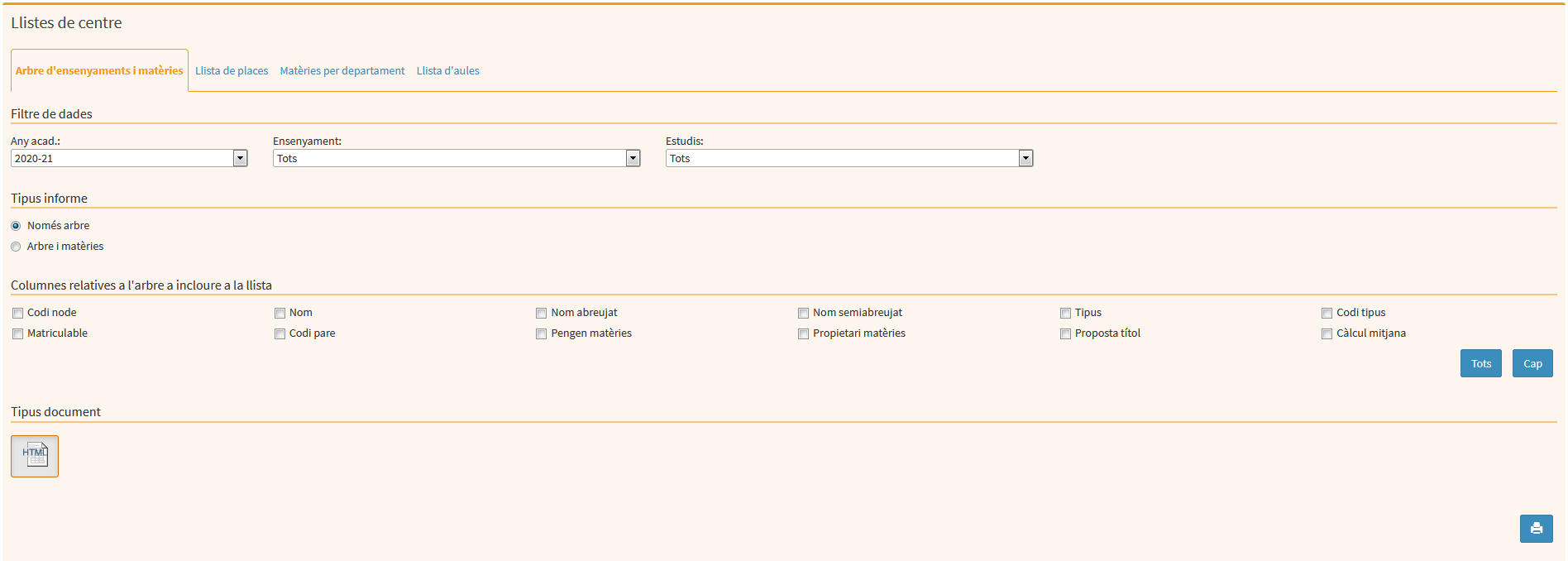1568x561 pixels.
Task: Open the 'Matèries per departament' tab
Action: point(342,71)
